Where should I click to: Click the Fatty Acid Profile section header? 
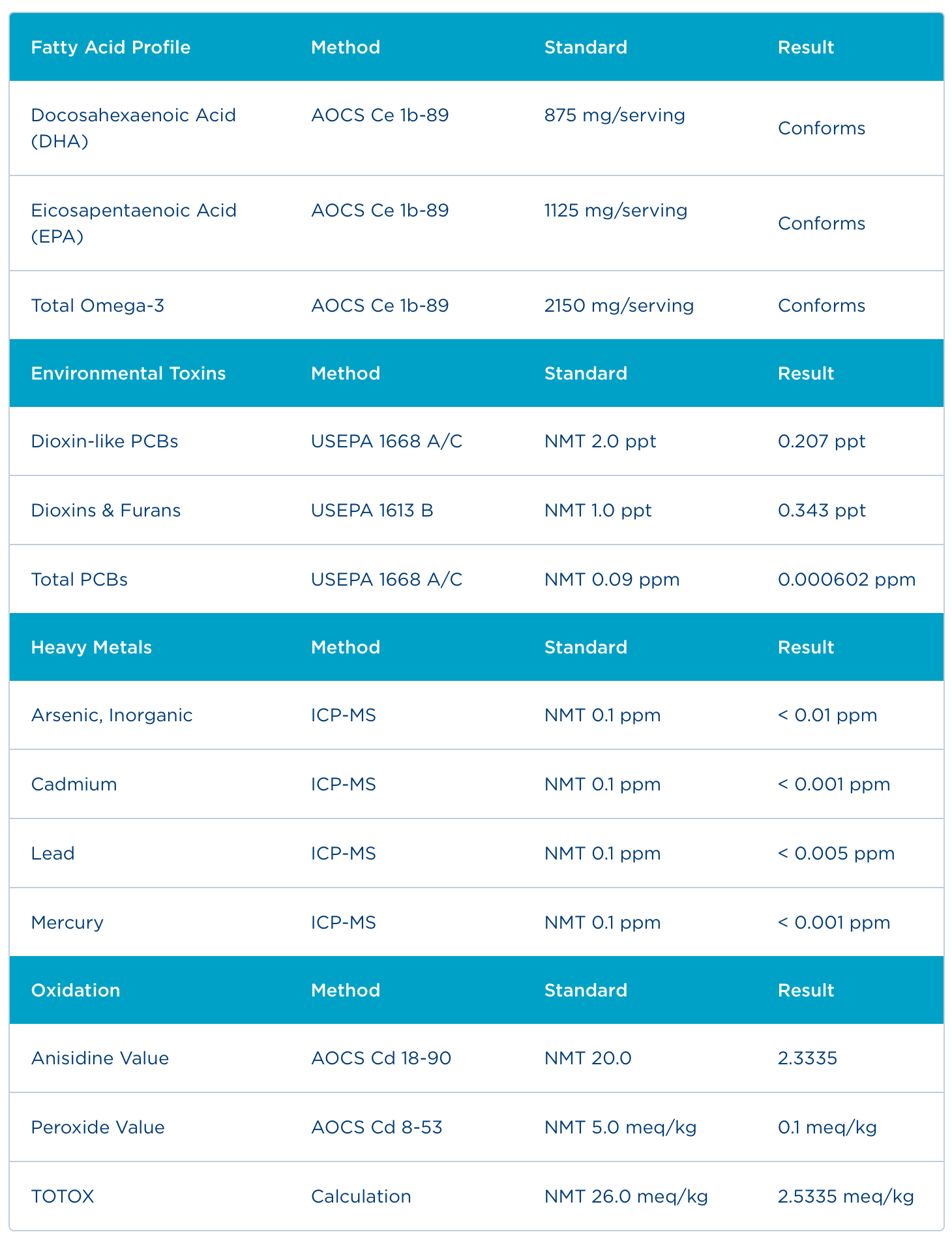111,48
